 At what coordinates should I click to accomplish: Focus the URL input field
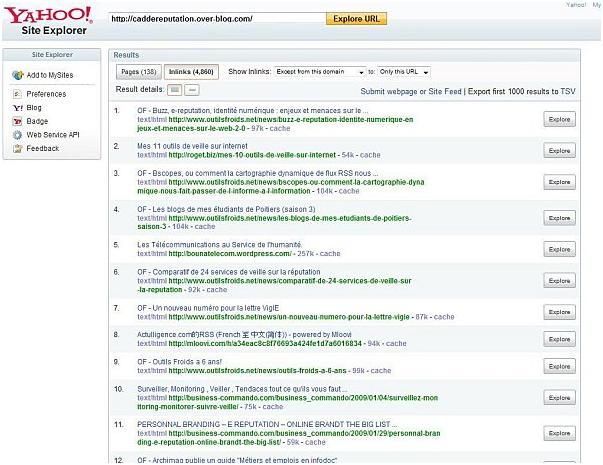point(217,18)
